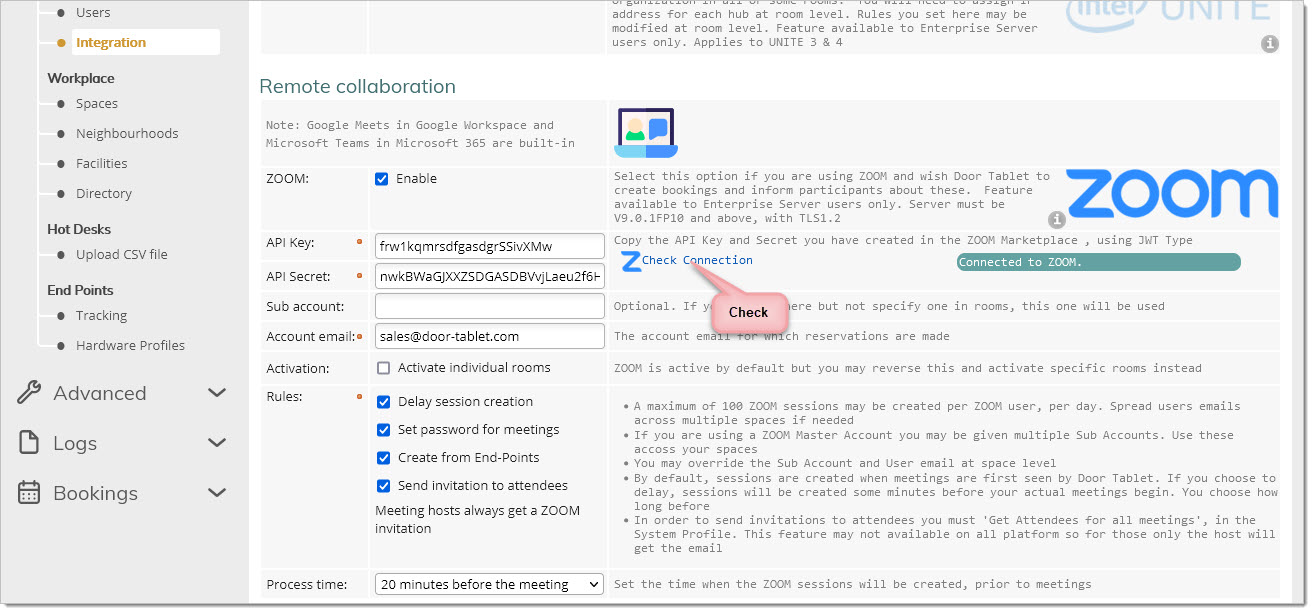This screenshot has width=1312, height=612.
Task: Click the Logs menu label
Action: coord(75,443)
